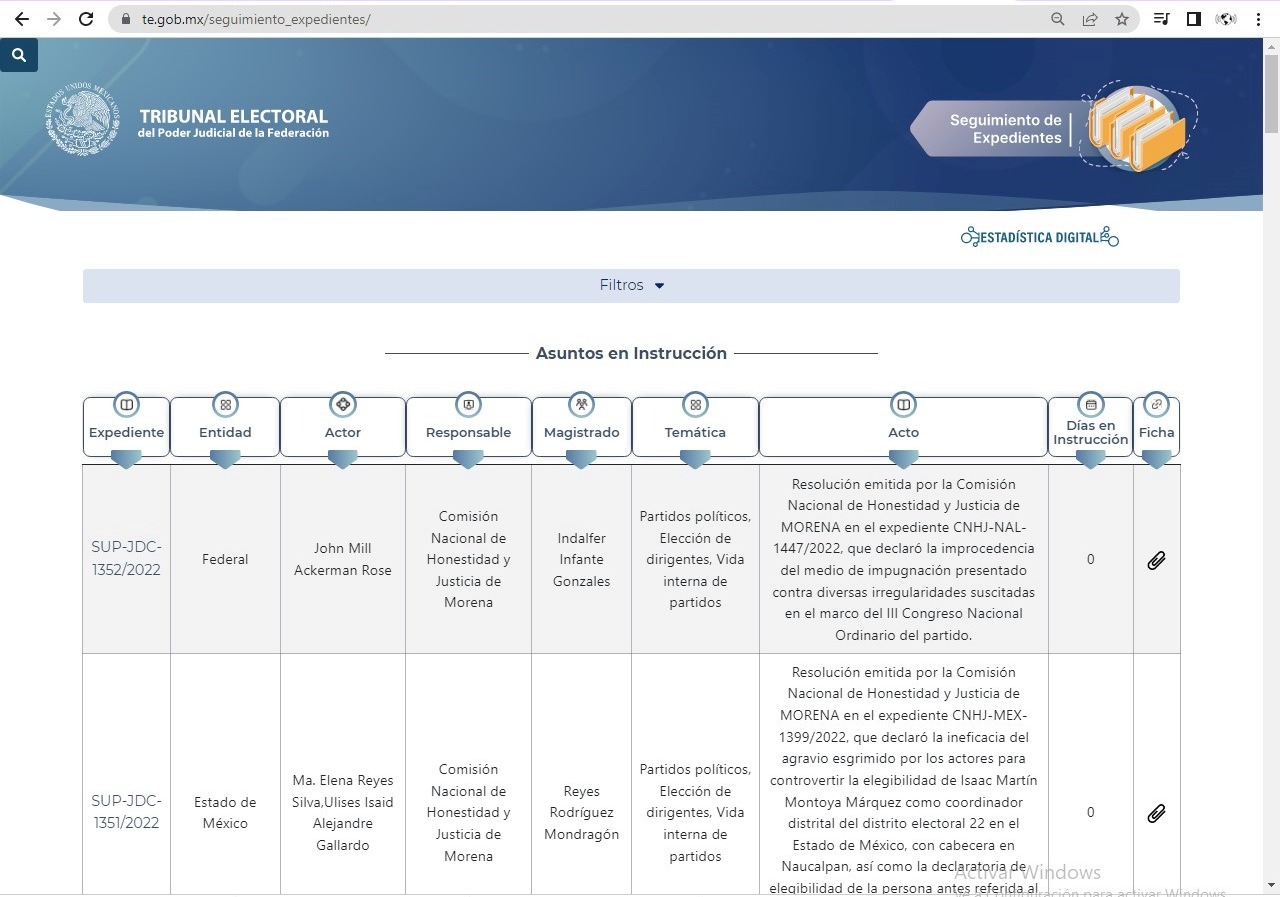This screenshot has height=897, width=1280.
Task: Share this page icon
Action: 1090,19
